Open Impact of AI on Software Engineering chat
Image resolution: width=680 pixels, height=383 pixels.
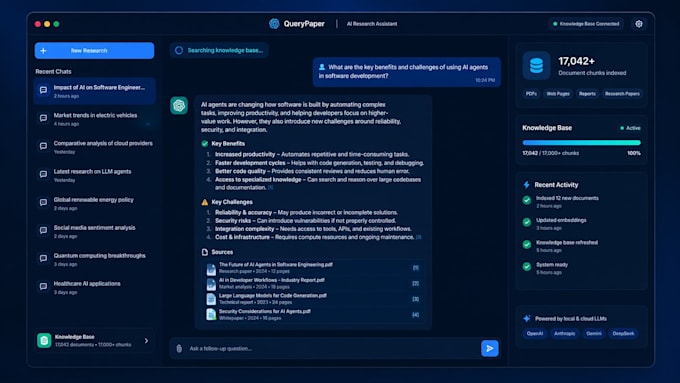point(95,91)
